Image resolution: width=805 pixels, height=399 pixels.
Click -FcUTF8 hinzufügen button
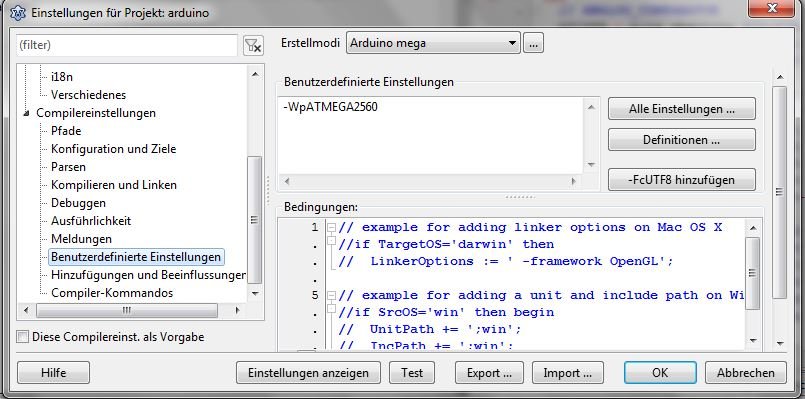click(681, 180)
